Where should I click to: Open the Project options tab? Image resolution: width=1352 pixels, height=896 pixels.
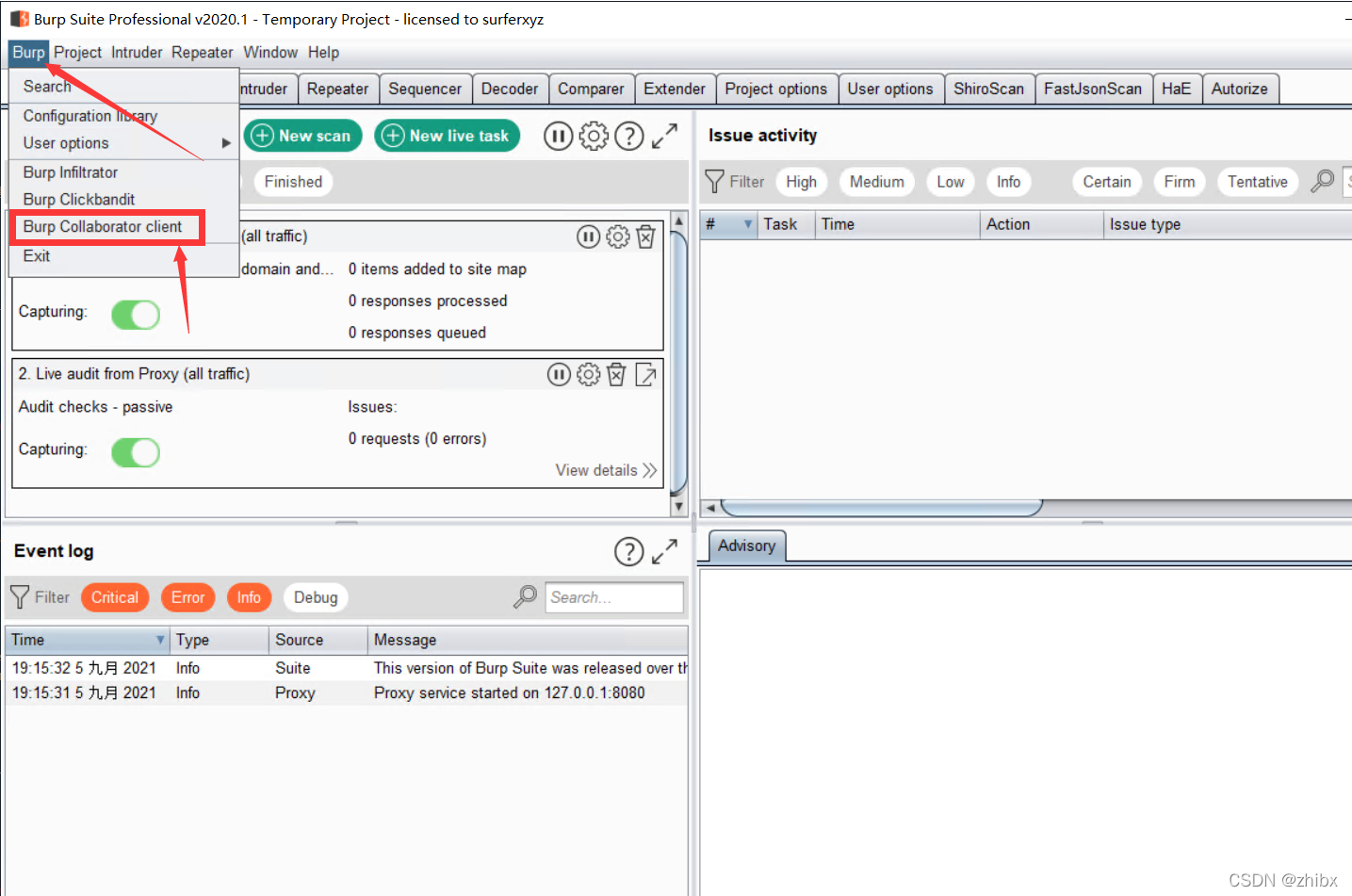pos(776,89)
